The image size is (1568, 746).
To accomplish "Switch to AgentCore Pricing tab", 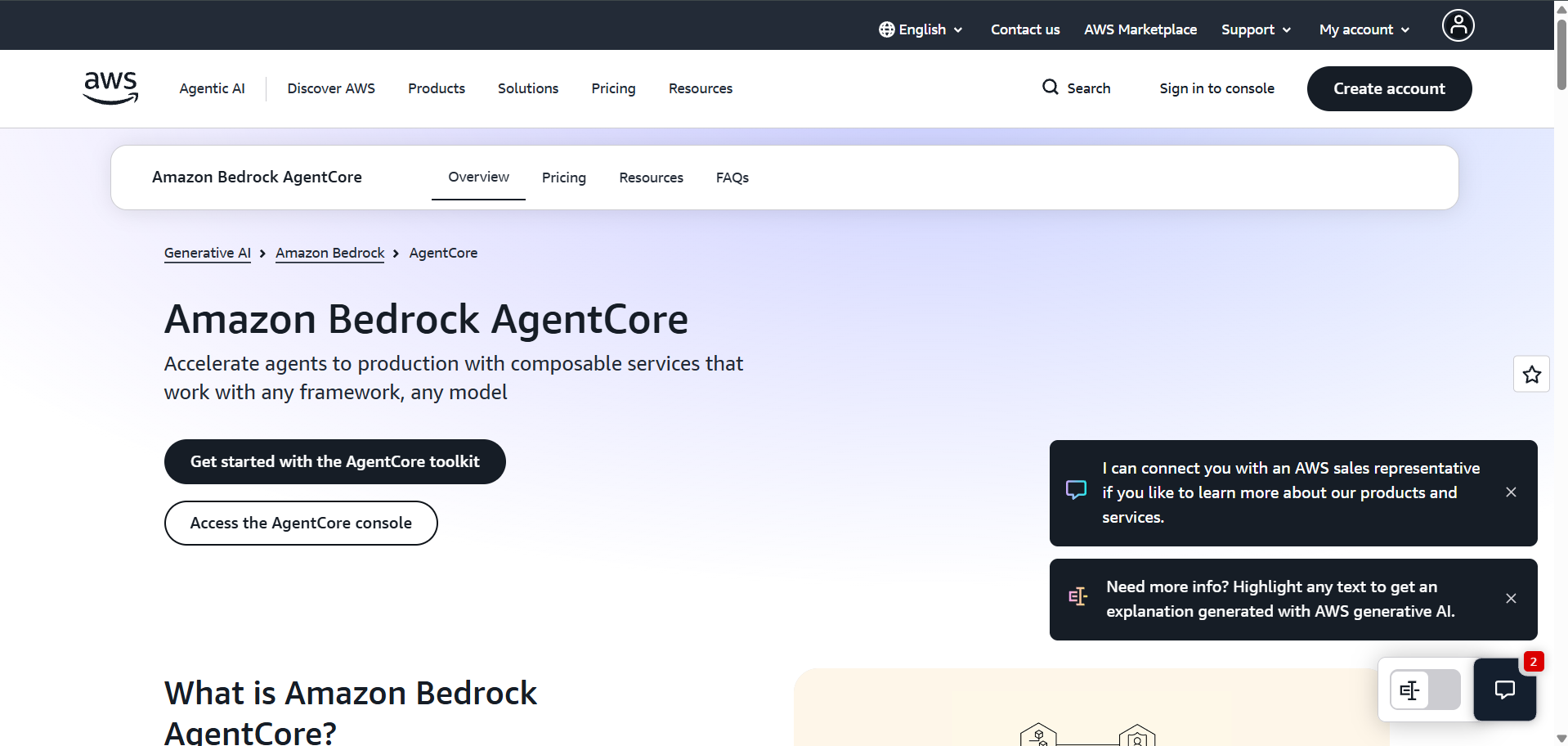I will tap(564, 178).
